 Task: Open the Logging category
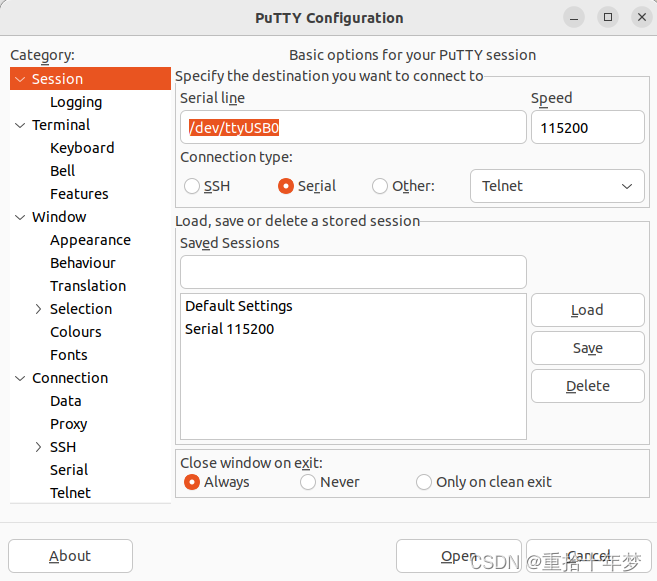76,102
